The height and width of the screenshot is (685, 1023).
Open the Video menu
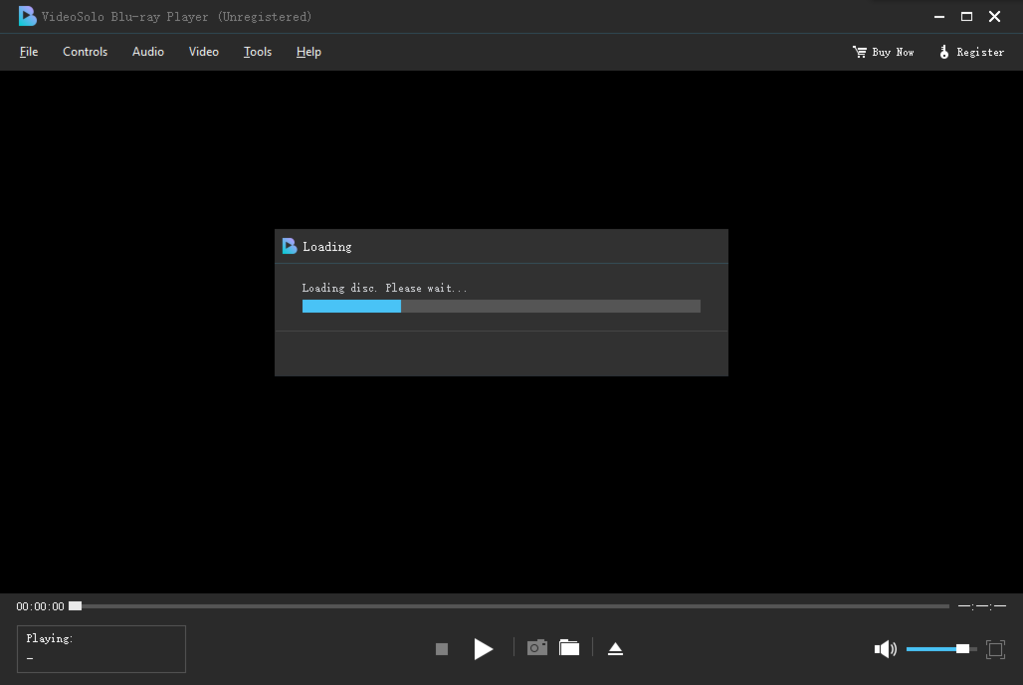[x=204, y=52]
